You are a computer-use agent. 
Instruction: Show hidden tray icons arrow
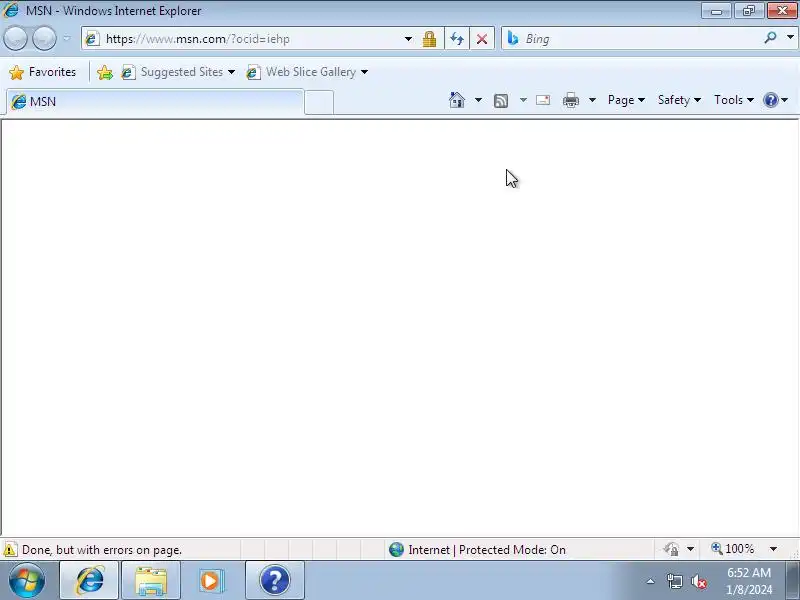pyautogui.click(x=651, y=581)
